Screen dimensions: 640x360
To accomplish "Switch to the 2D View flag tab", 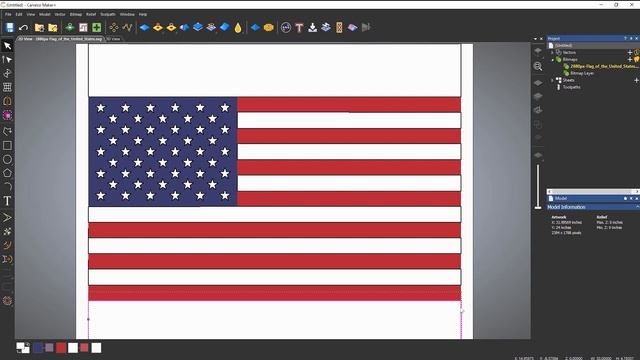I will point(60,39).
